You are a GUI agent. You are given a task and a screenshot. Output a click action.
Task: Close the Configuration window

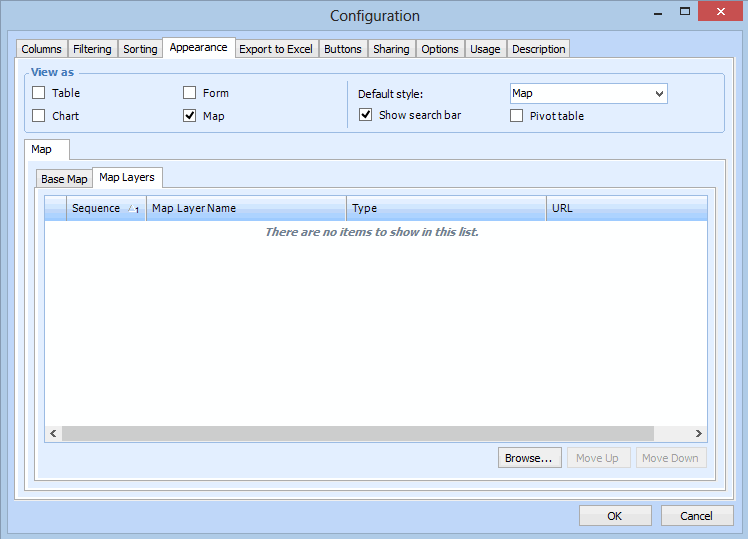coord(721,11)
